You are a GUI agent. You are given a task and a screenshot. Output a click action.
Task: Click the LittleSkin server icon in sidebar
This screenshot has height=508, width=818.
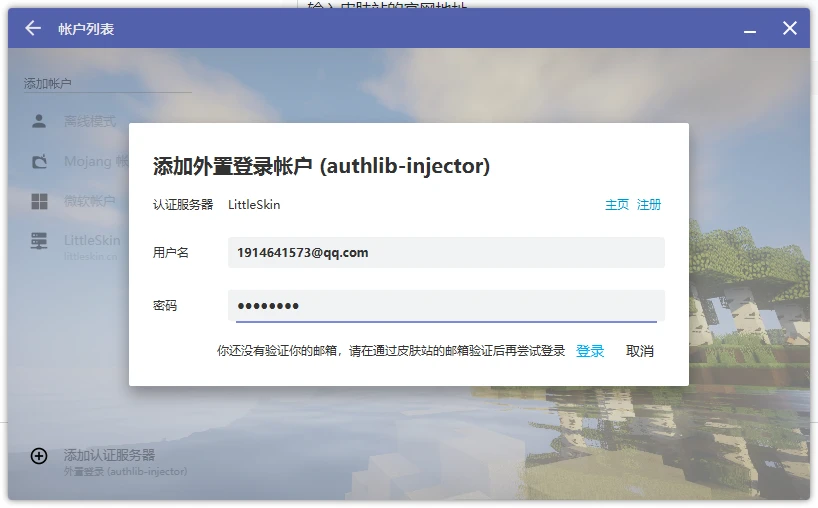[39, 241]
